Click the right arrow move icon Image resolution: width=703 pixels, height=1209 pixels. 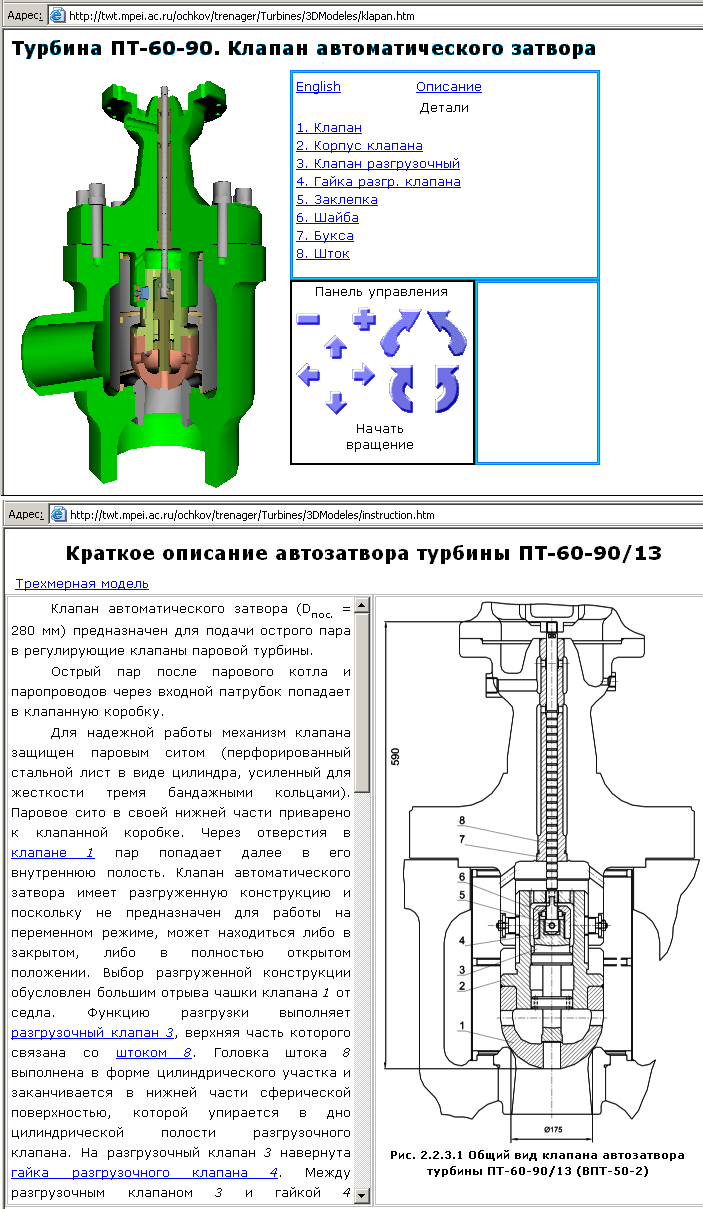pos(363,375)
